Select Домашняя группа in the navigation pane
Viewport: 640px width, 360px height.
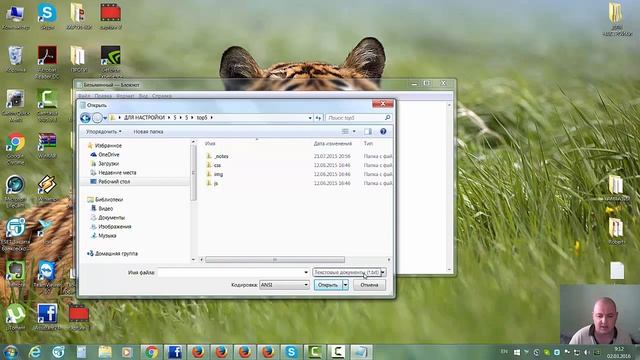[x=116, y=253]
